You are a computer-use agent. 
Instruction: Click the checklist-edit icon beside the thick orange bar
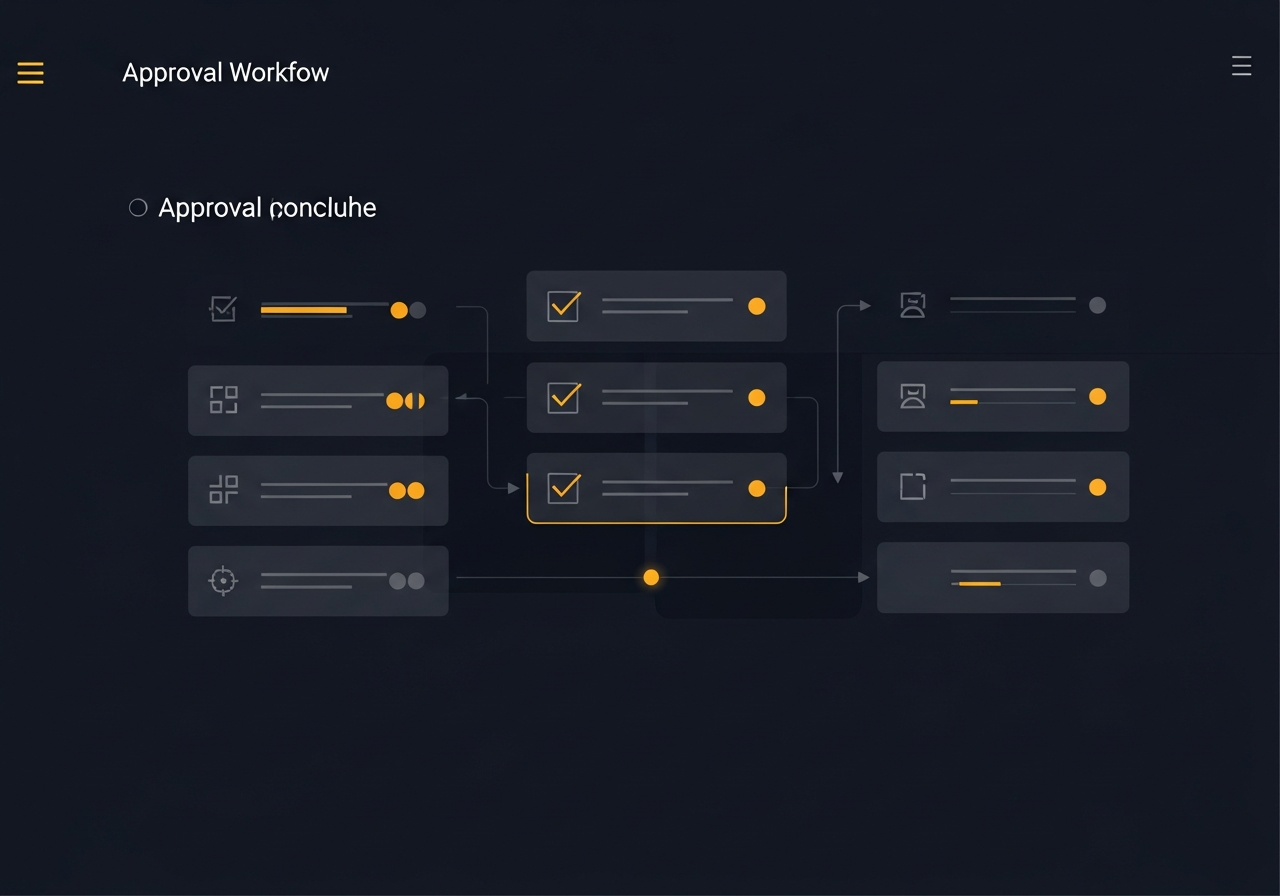coord(223,308)
